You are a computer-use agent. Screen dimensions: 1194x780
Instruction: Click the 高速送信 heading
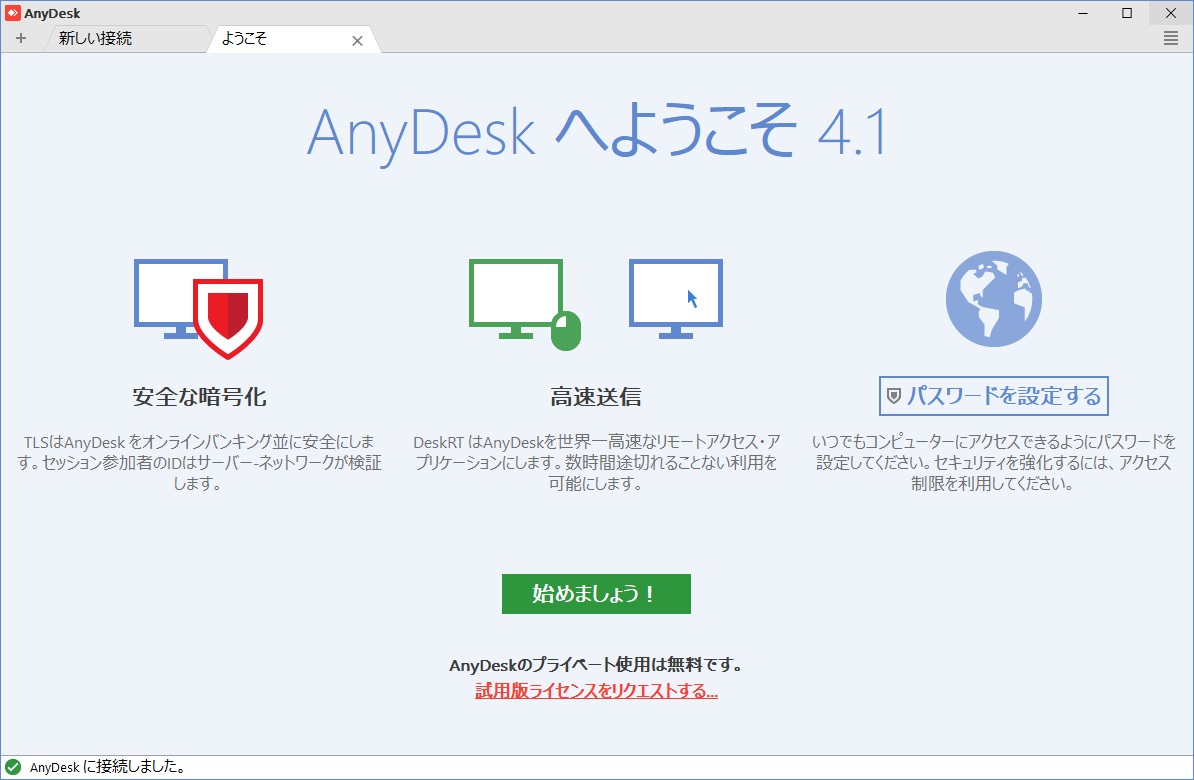596,397
